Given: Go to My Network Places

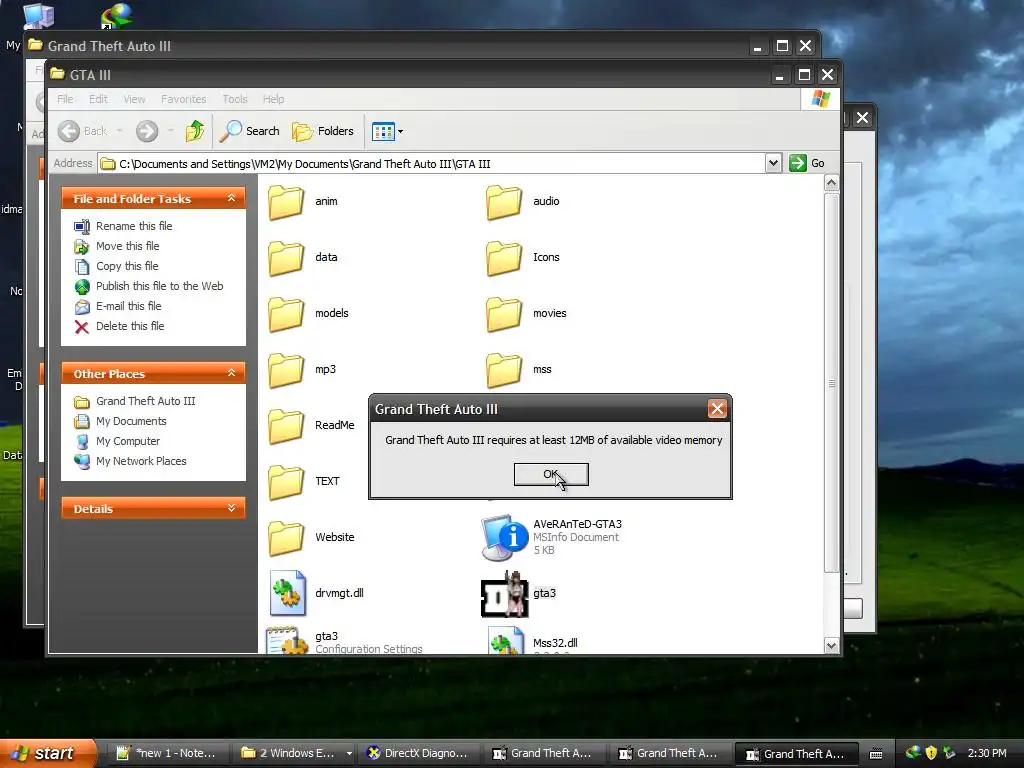Looking at the screenshot, I should 141,461.
